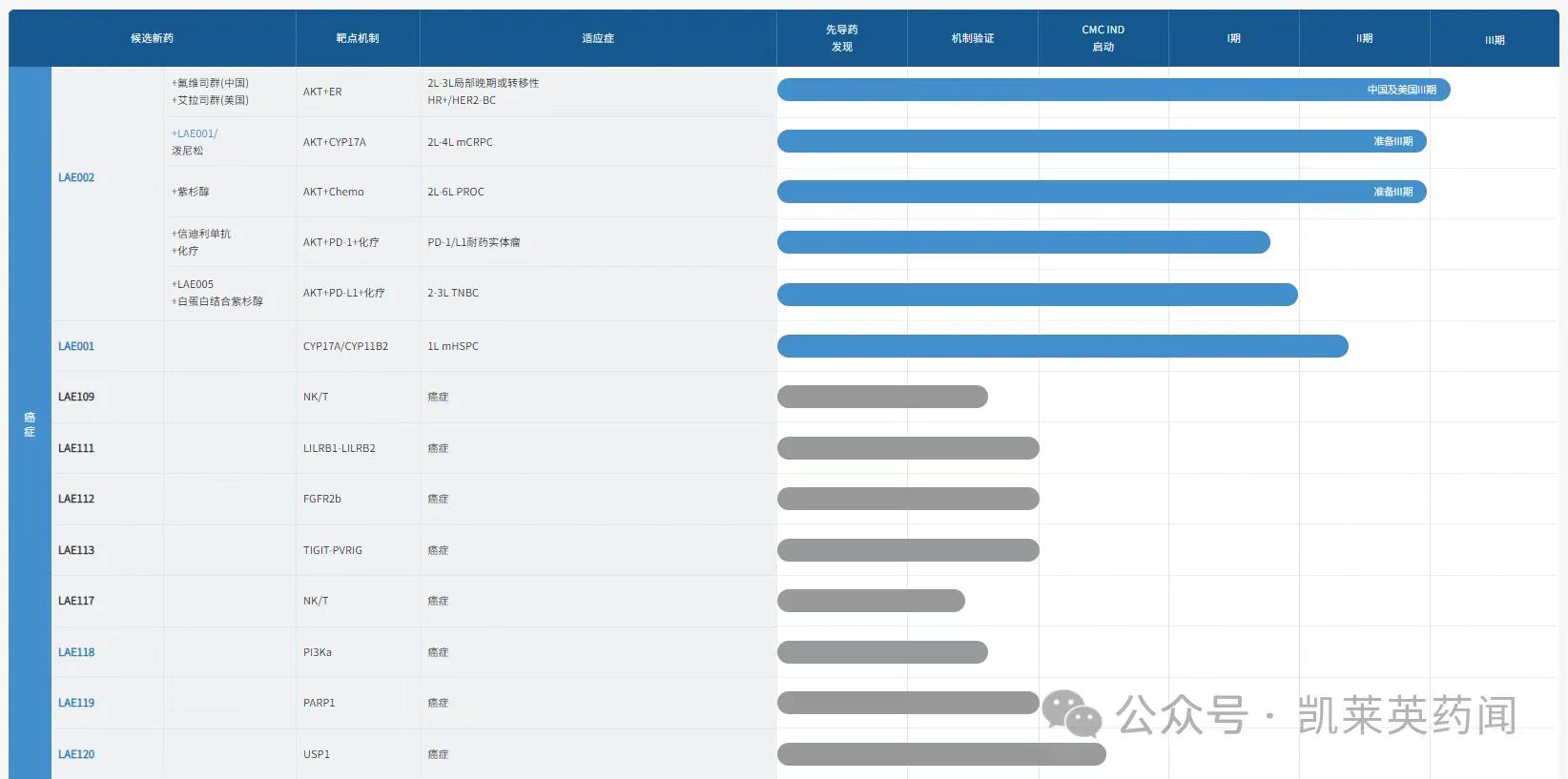The height and width of the screenshot is (779, 1568).
Task: Select the PI3Ka target cell
Action: [x=318, y=652]
